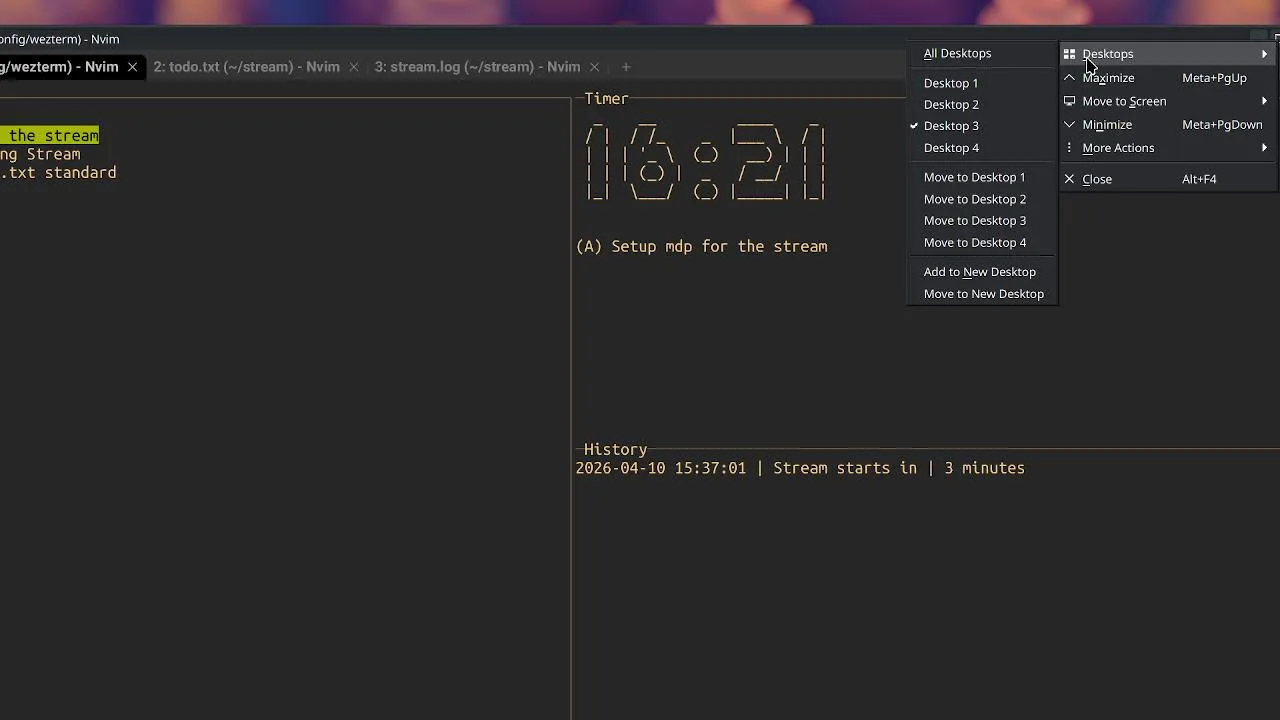
Task: Select All Desktops option
Action: (x=981, y=54)
